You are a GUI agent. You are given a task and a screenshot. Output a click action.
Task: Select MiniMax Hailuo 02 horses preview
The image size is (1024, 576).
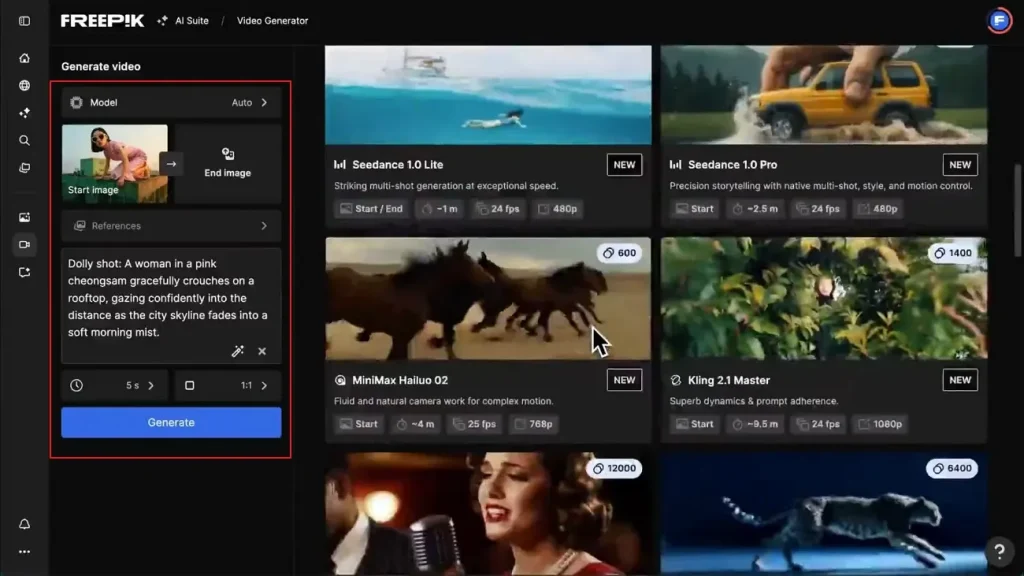[x=488, y=298]
